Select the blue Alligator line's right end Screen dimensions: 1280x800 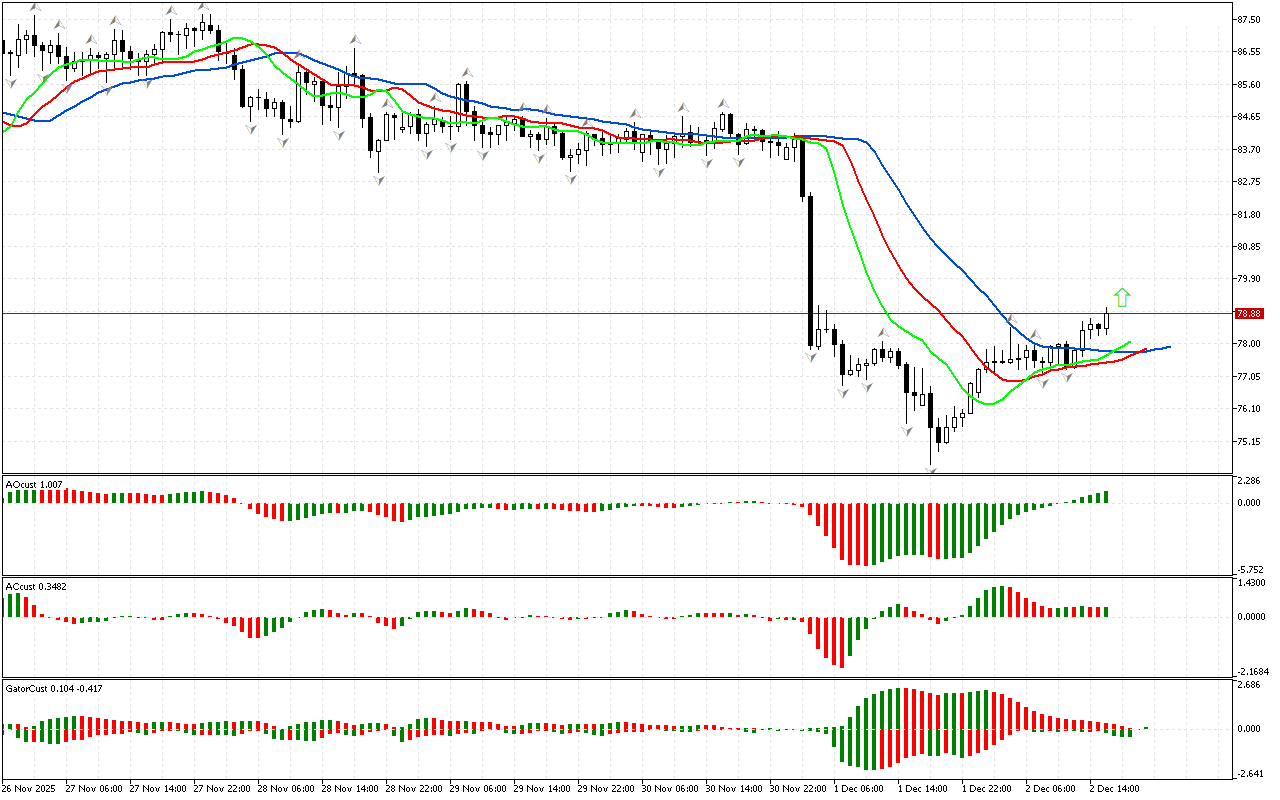coord(1167,347)
